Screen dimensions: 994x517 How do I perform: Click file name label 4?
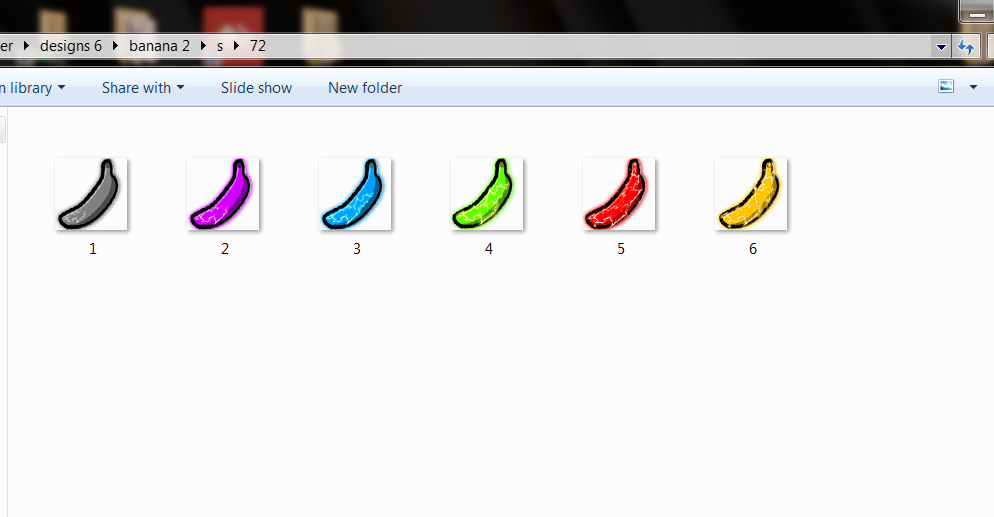(489, 249)
